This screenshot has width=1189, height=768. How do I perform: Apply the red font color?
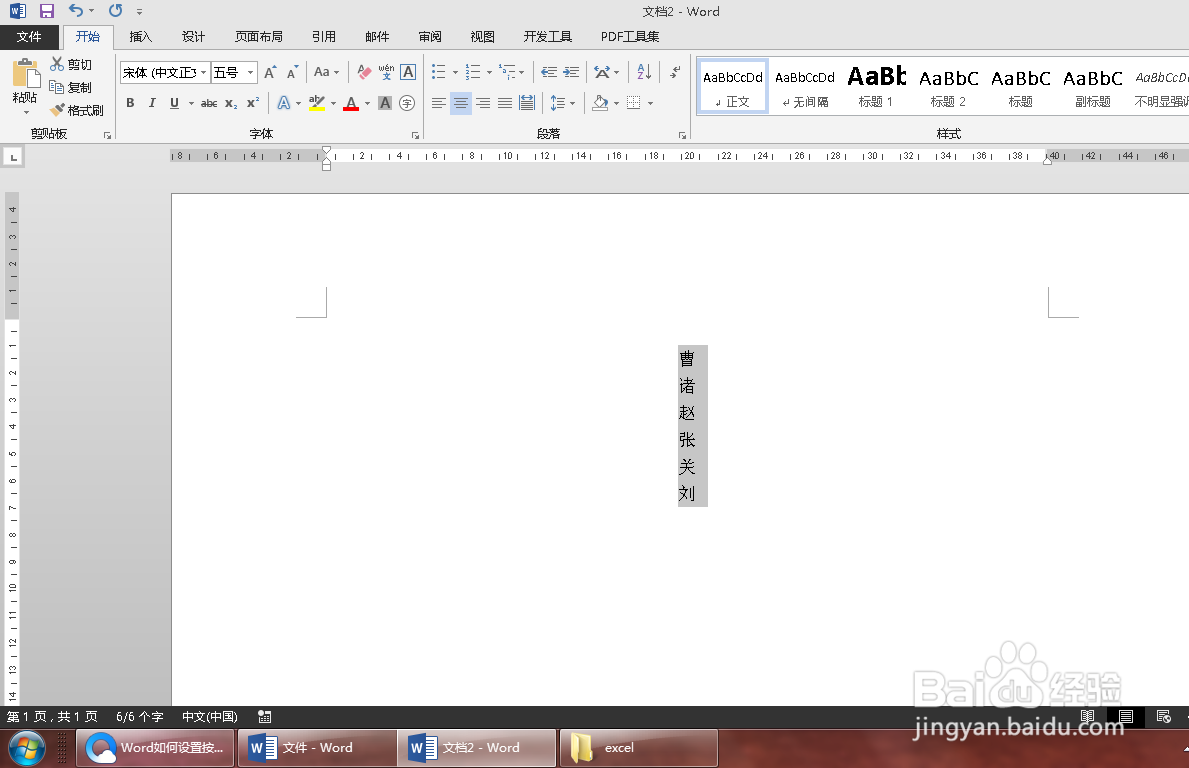(351, 102)
